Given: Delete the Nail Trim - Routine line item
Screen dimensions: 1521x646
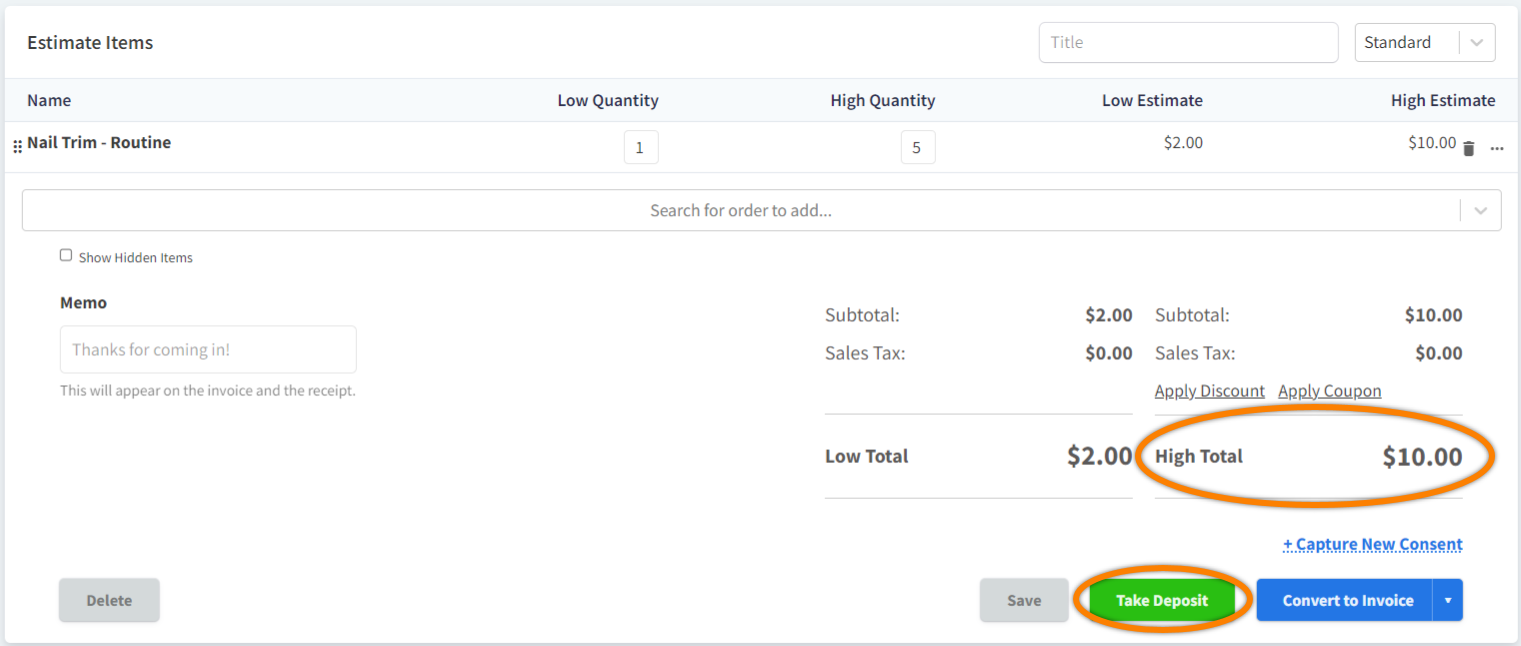Looking at the screenshot, I should click(1468, 146).
